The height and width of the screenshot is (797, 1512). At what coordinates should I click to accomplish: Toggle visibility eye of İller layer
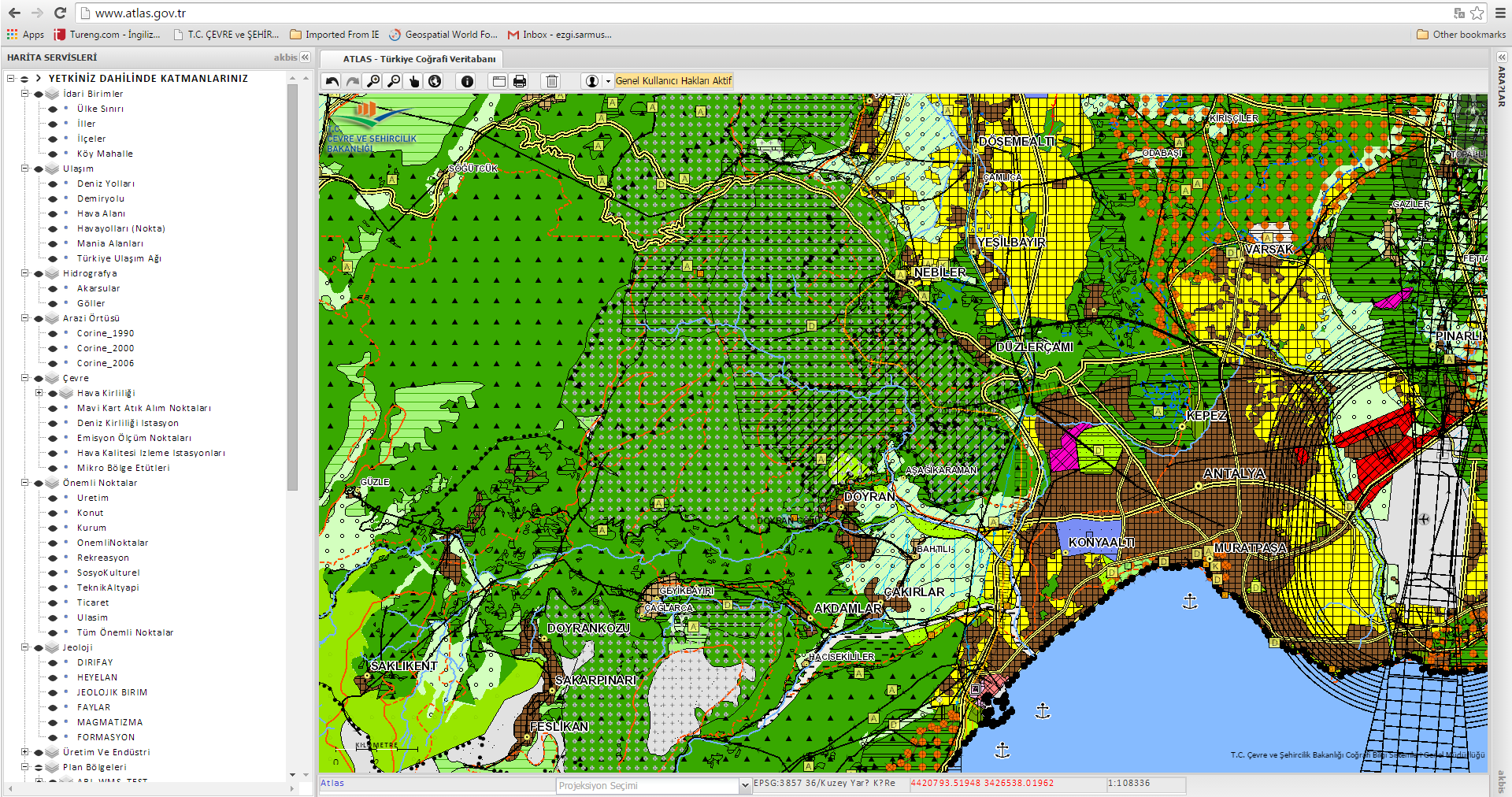(x=53, y=124)
